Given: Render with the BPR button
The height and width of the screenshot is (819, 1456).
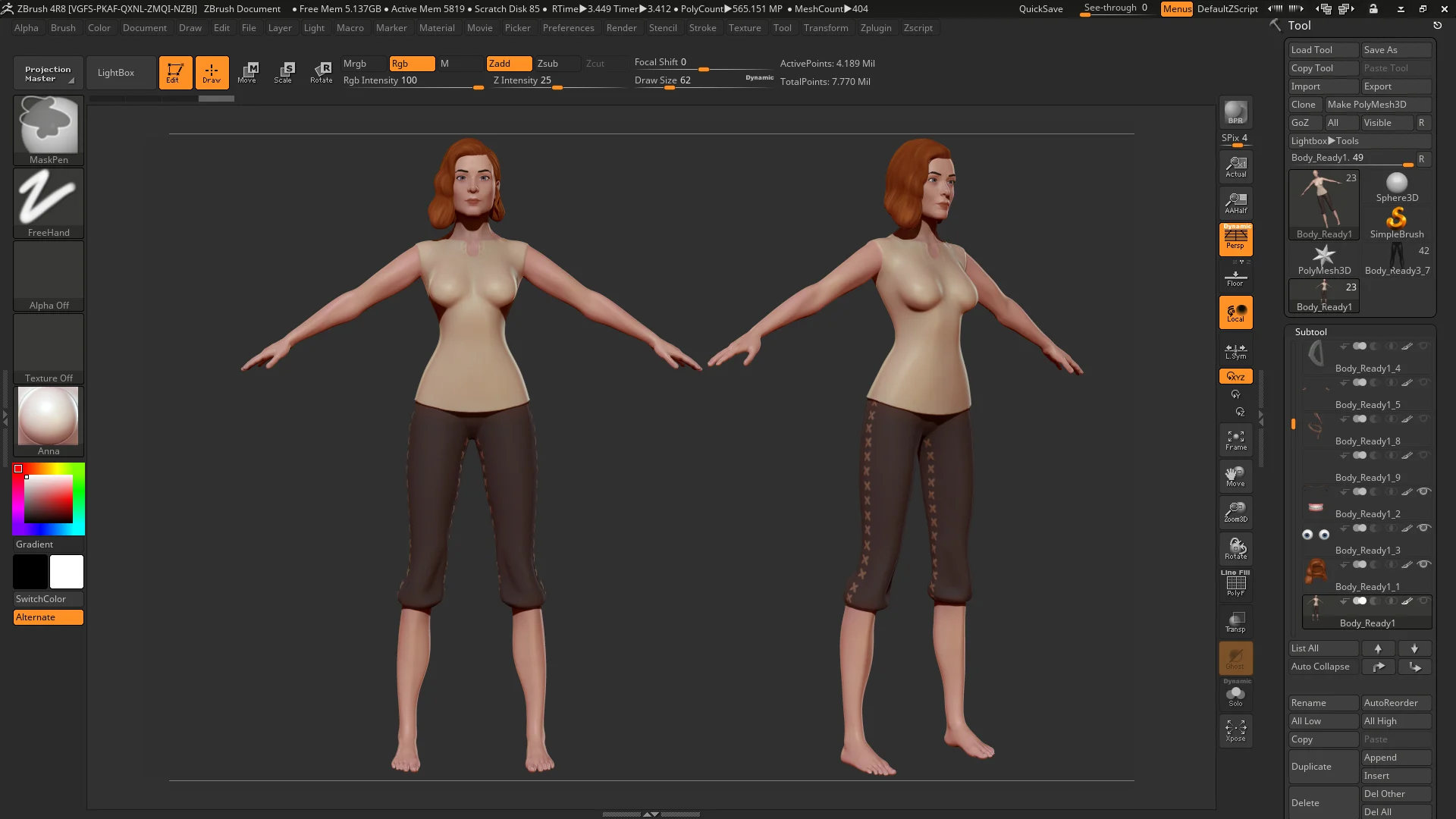Looking at the screenshot, I should 1235,113.
